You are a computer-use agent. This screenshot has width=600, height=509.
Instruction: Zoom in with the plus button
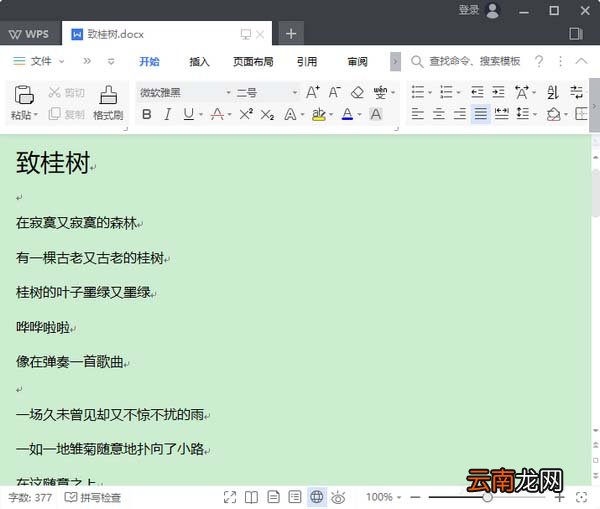click(559, 497)
